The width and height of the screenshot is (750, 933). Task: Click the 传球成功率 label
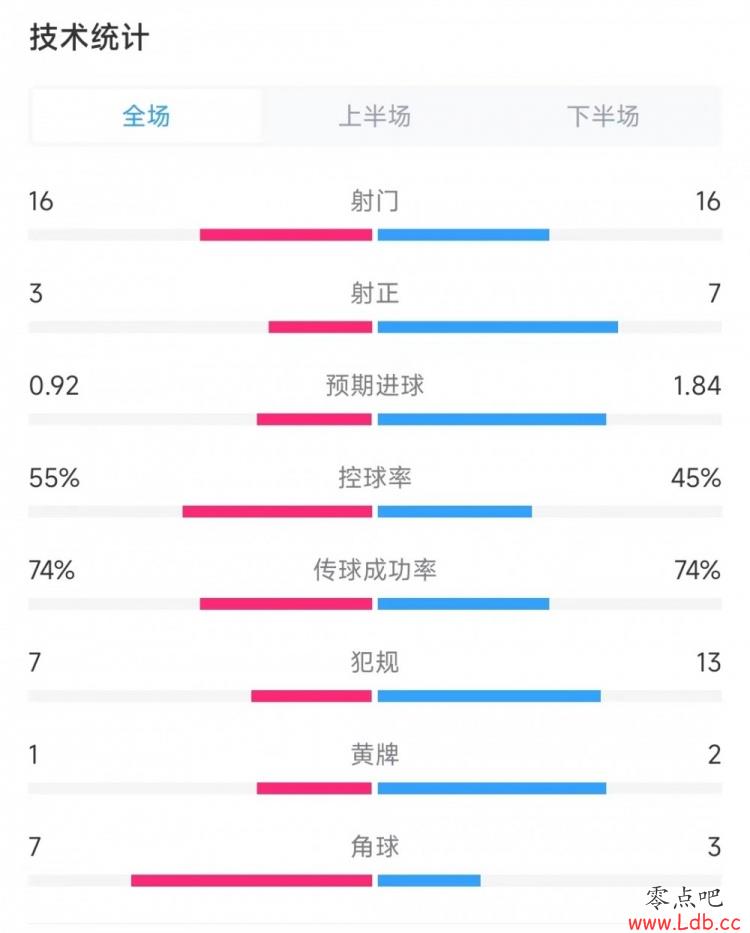click(374, 570)
